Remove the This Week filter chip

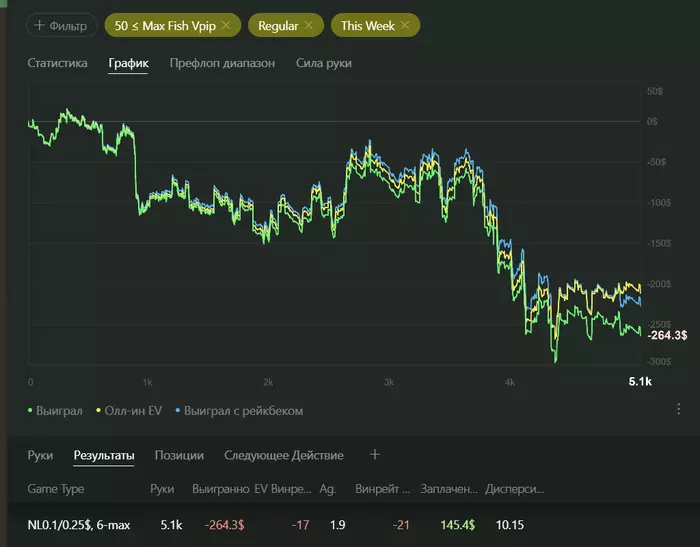pos(405,25)
